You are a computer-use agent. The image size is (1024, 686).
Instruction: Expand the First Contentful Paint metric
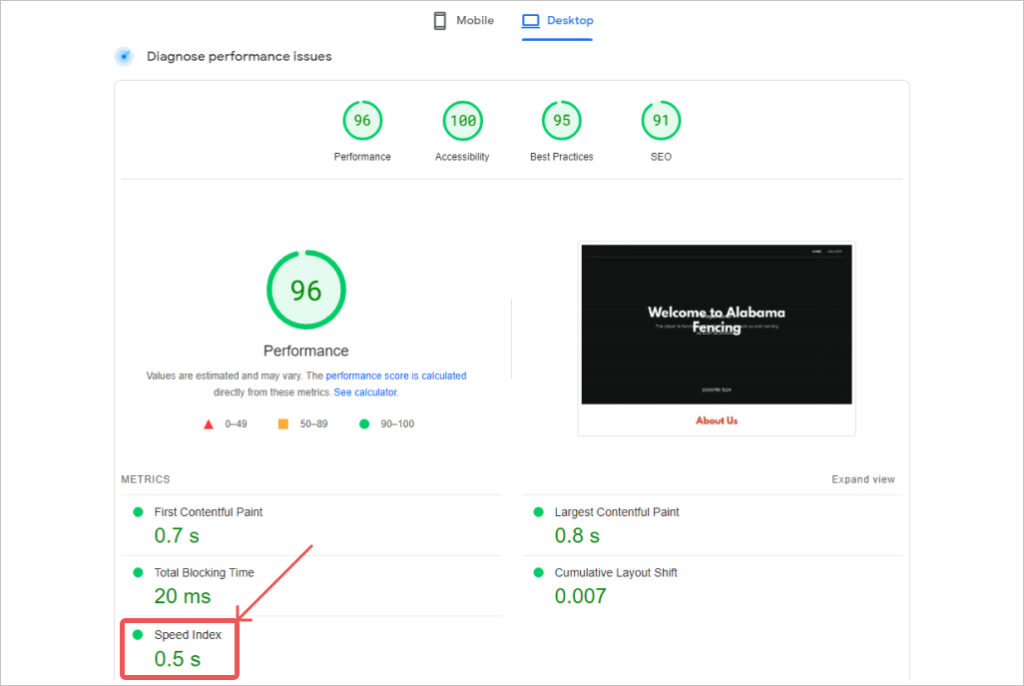[x=208, y=512]
